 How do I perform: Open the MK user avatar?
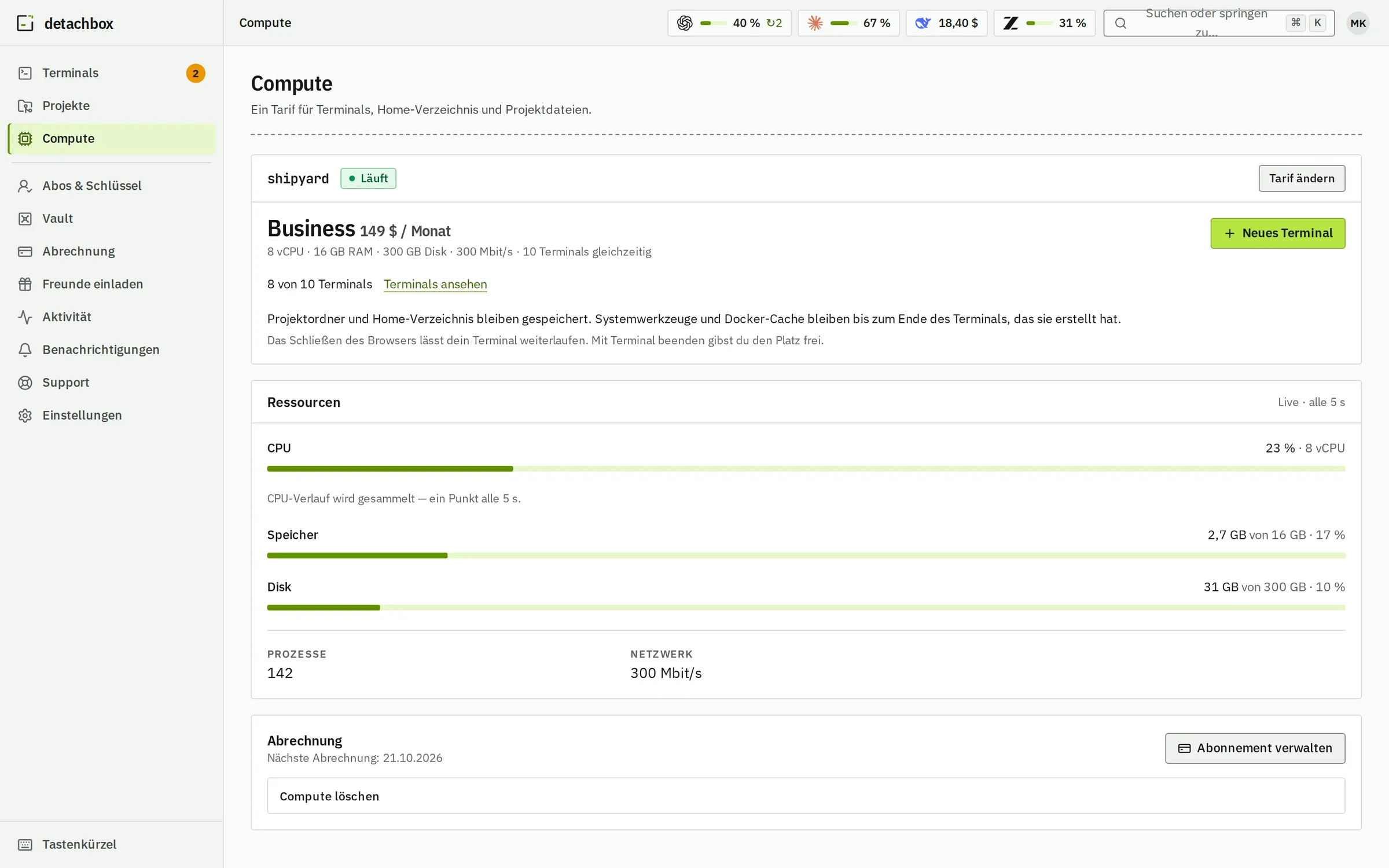tap(1358, 23)
